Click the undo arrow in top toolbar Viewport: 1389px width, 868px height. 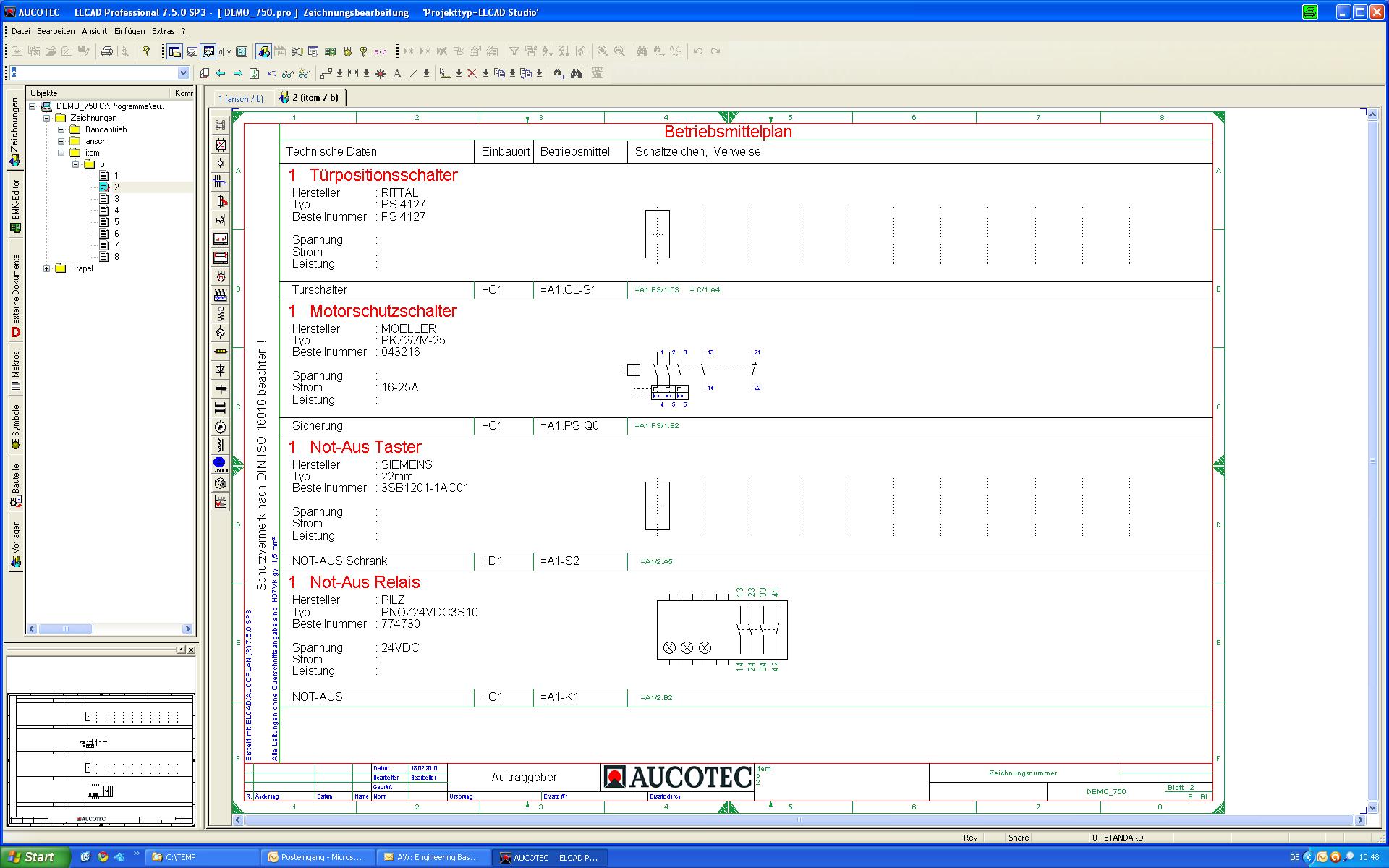click(698, 51)
